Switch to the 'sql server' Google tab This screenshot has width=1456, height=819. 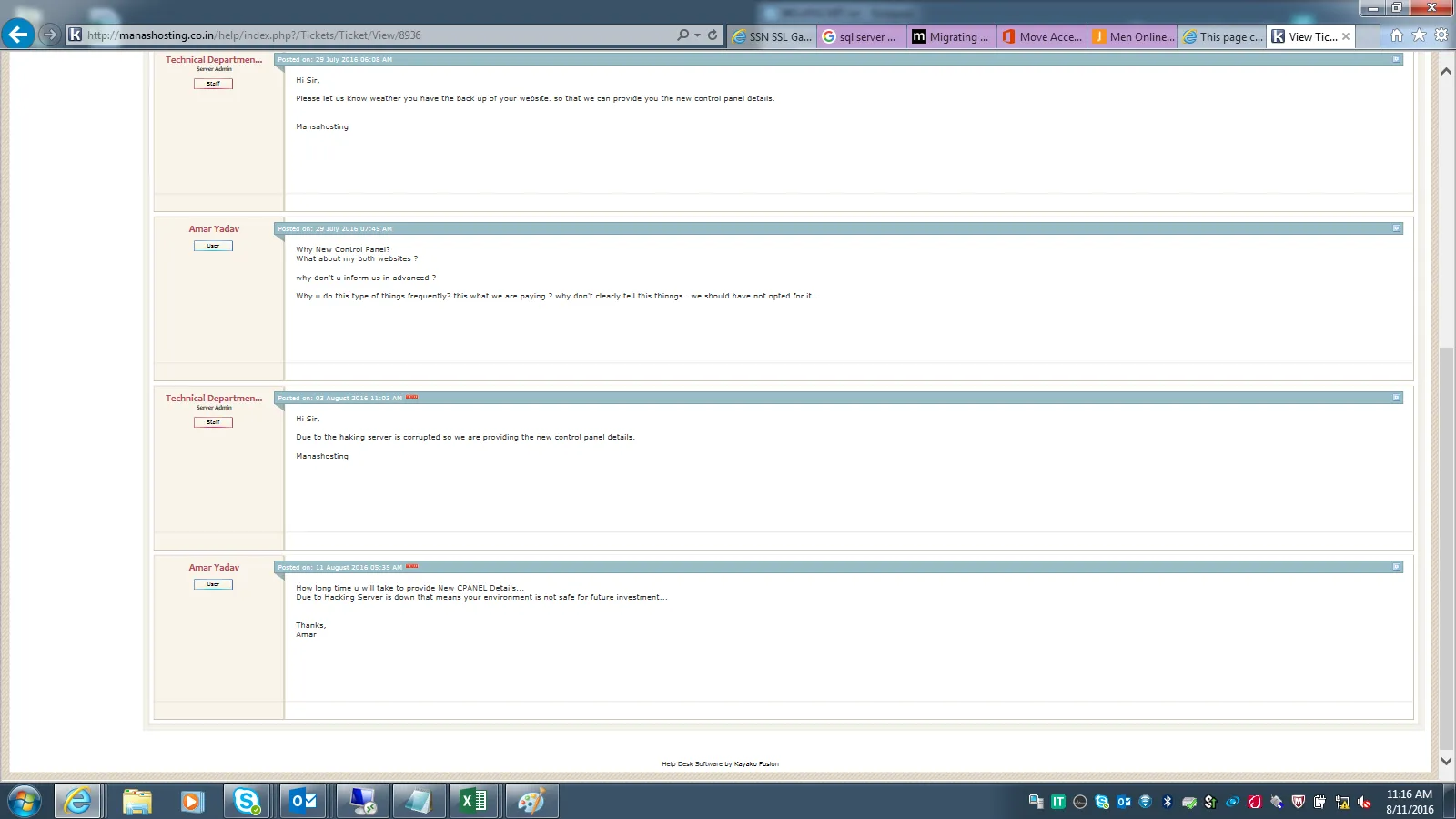click(860, 36)
